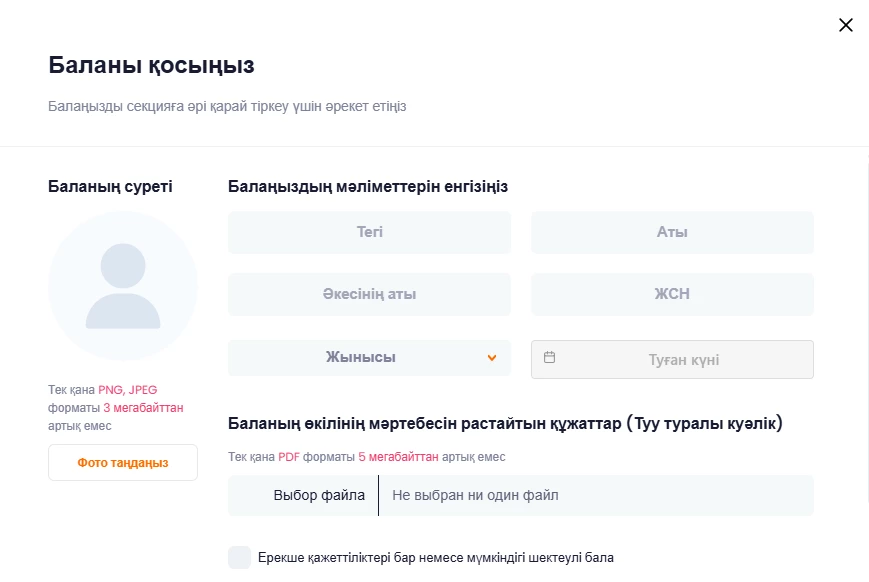Click the Баланы қосыңыз dialog title

pos(151,66)
